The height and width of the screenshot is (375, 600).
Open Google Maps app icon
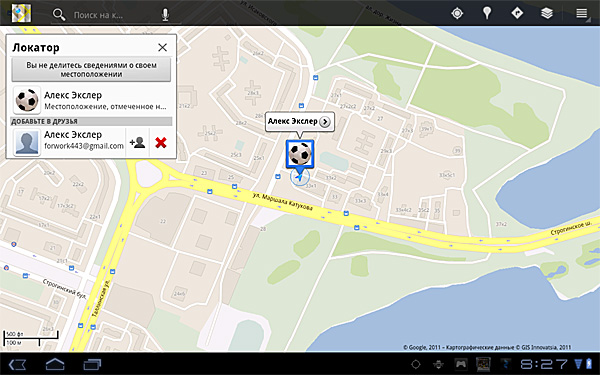click(x=21, y=13)
